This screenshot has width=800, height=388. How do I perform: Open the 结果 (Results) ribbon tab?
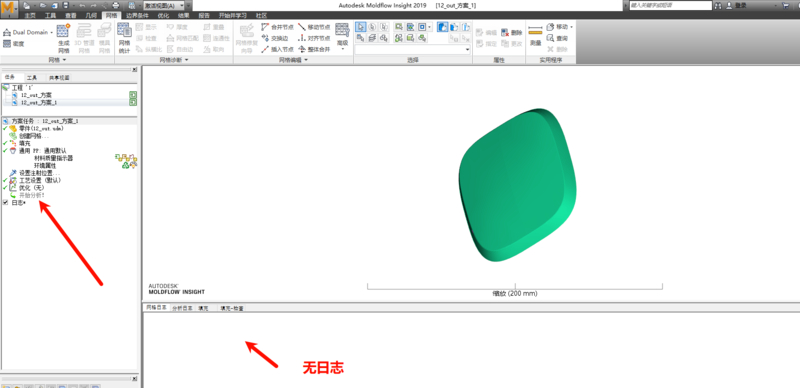coord(183,16)
